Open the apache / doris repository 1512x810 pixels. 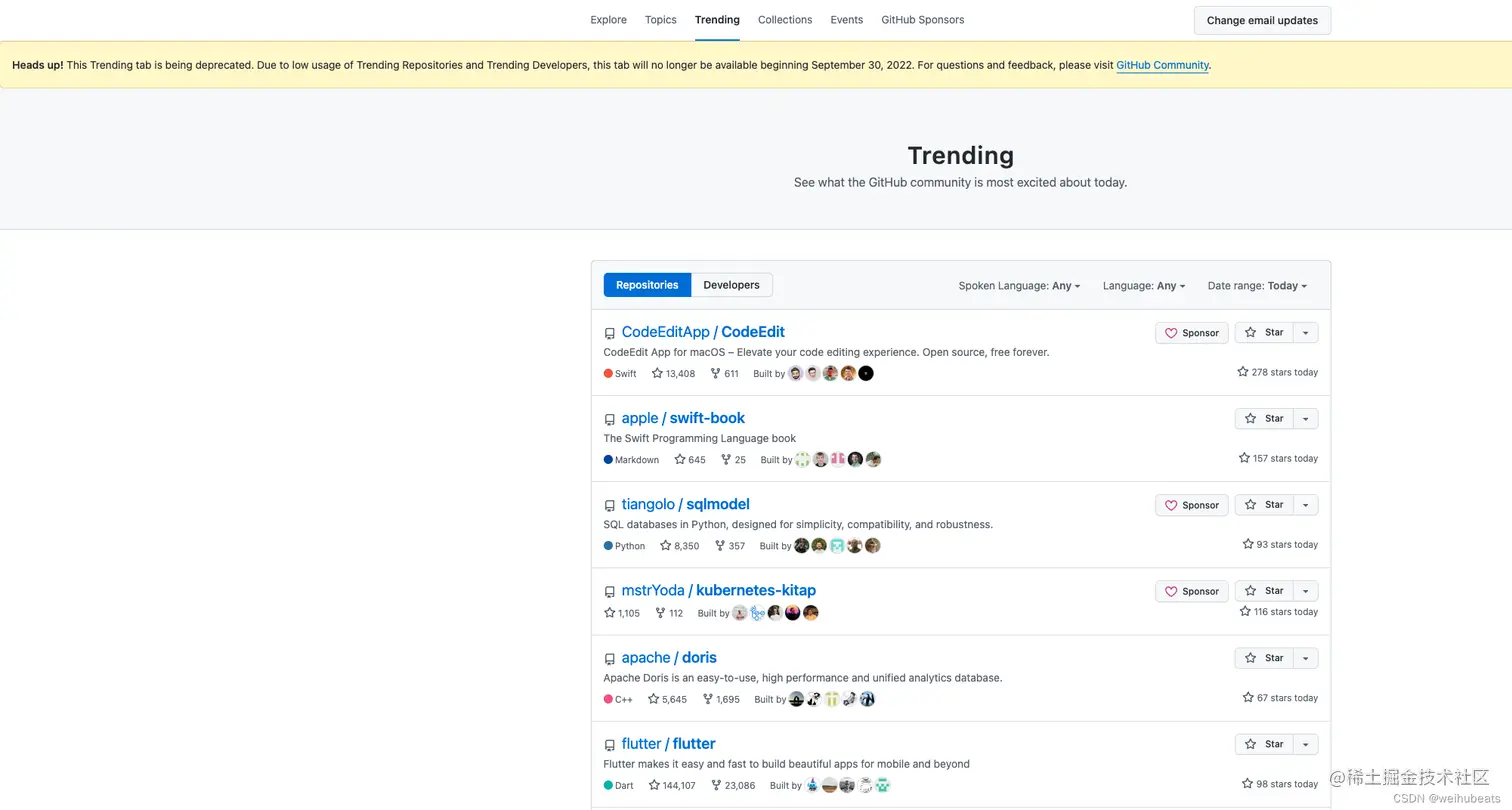tap(669, 657)
